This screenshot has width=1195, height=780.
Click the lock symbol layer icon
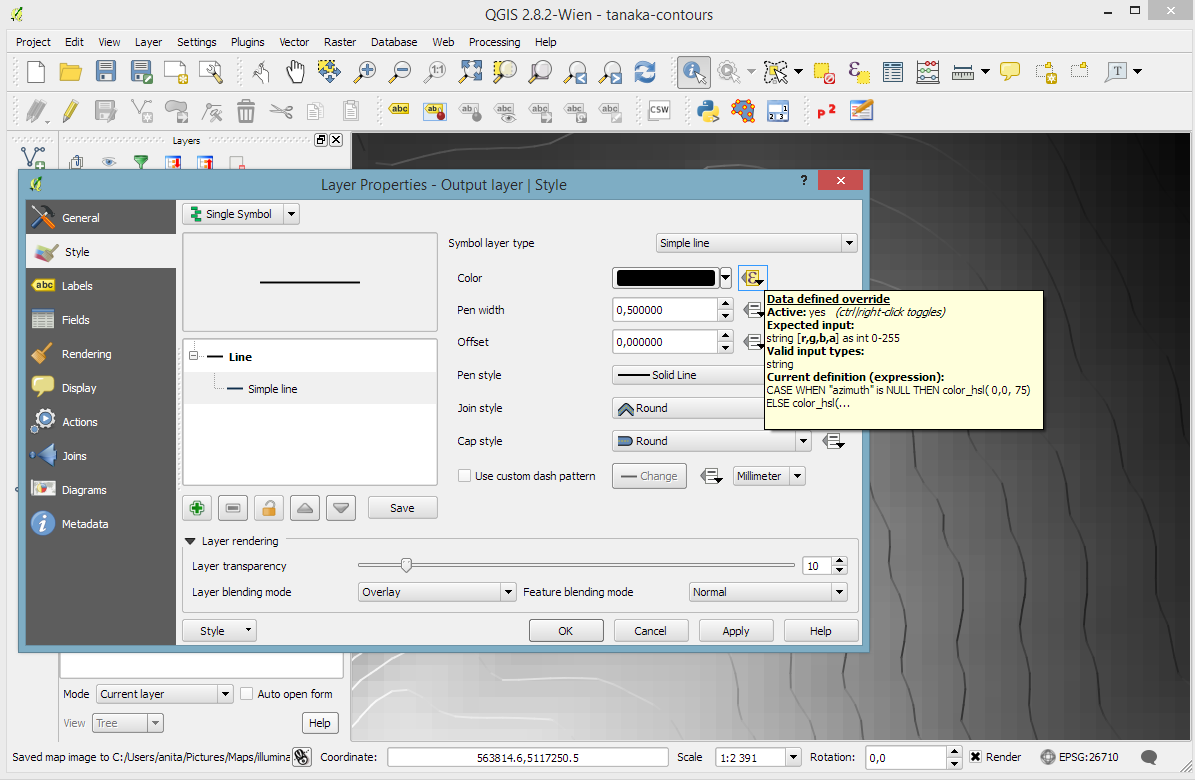(268, 508)
